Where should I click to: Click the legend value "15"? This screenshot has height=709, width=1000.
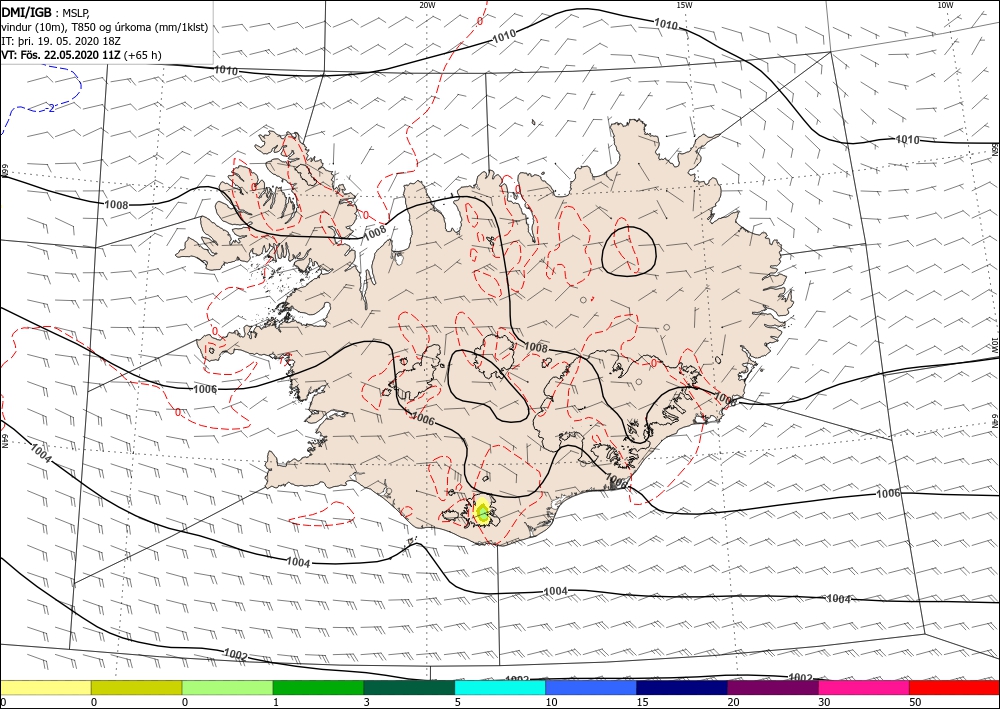642,702
